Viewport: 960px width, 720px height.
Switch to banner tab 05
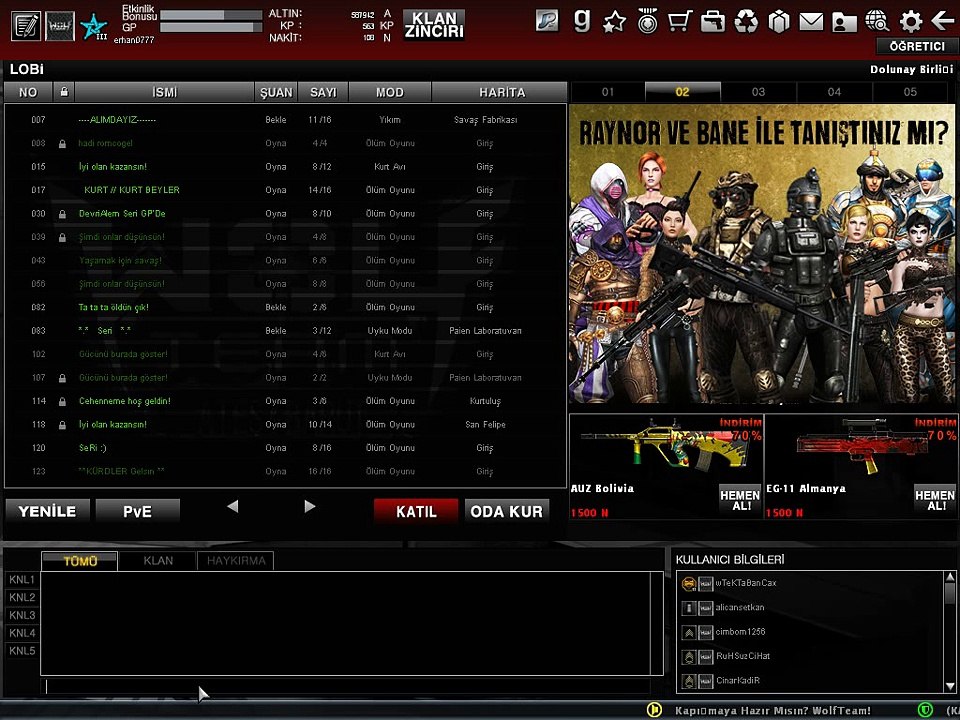(x=910, y=92)
